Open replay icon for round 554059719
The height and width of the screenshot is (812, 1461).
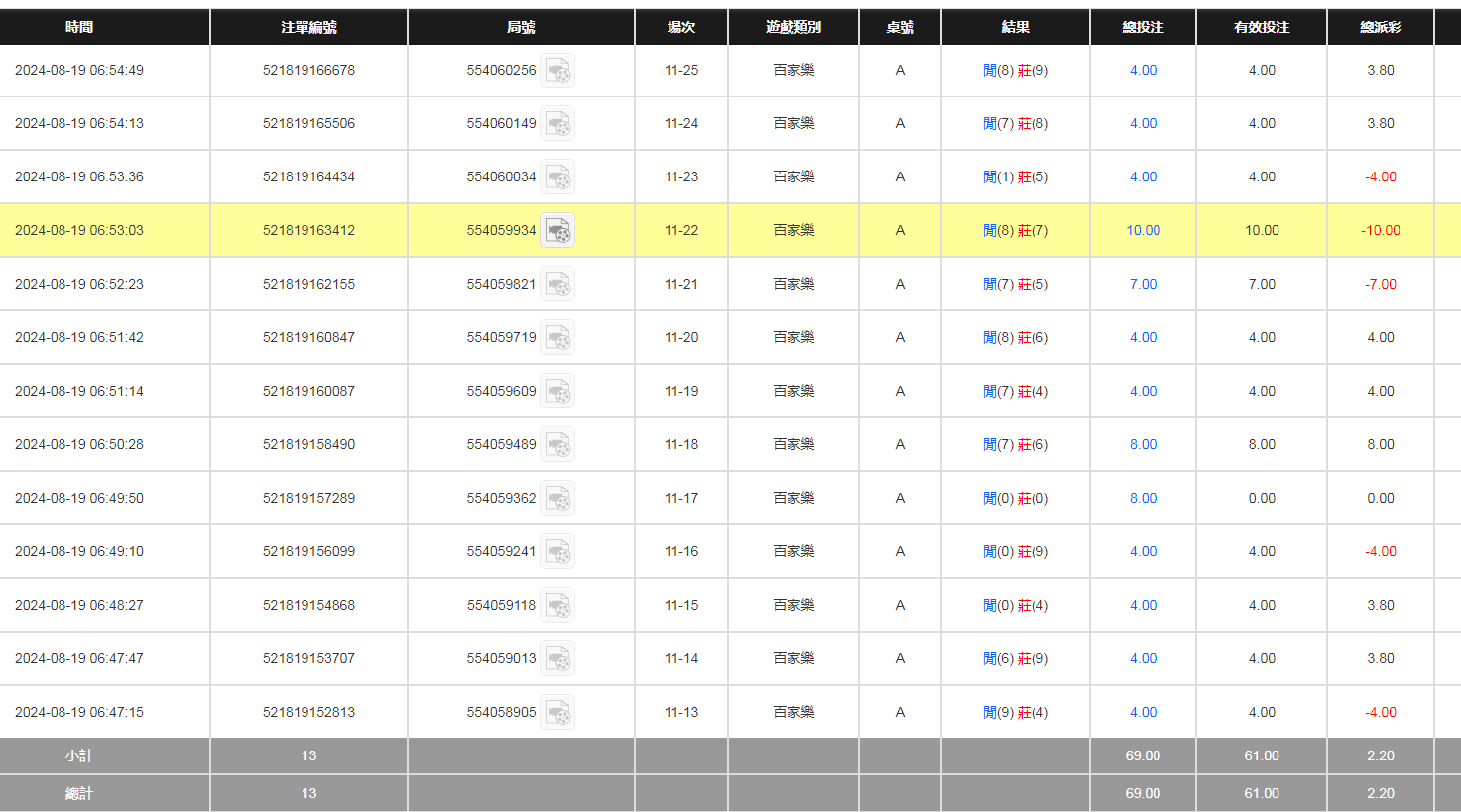click(557, 338)
